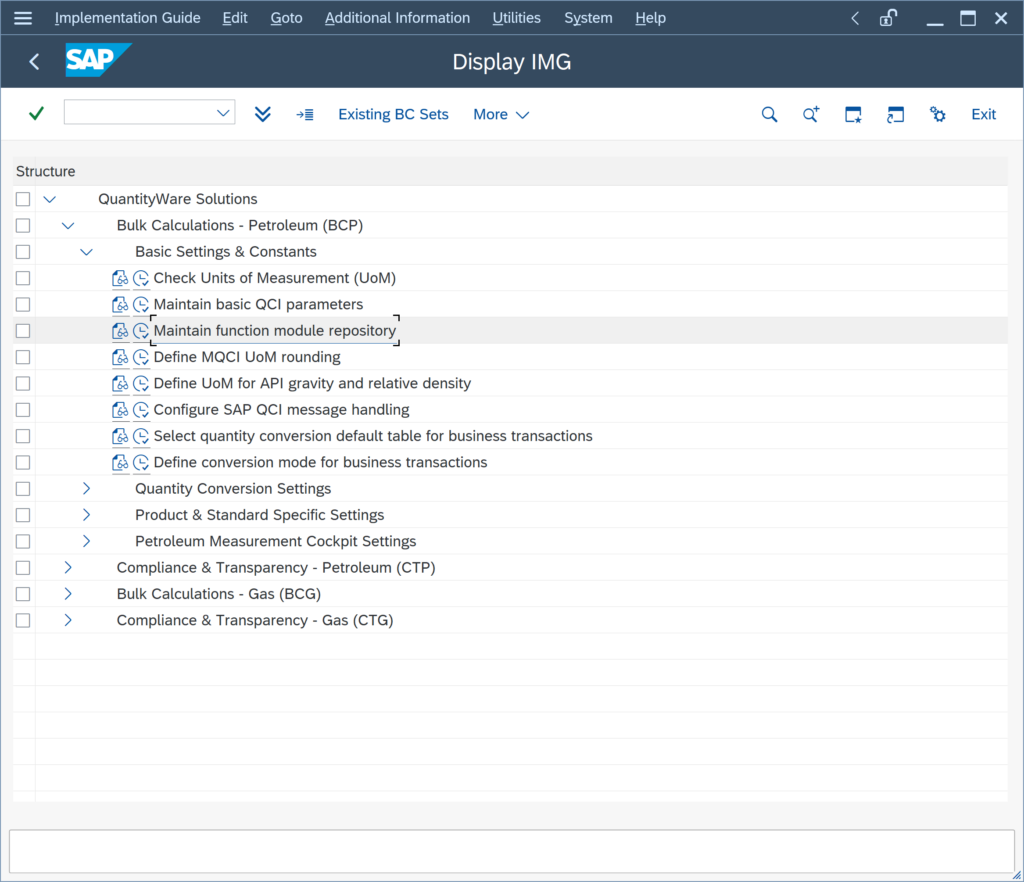Open documentation icon for Maintain function module repository
Viewport: 1024px width, 882px height.
click(120, 331)
